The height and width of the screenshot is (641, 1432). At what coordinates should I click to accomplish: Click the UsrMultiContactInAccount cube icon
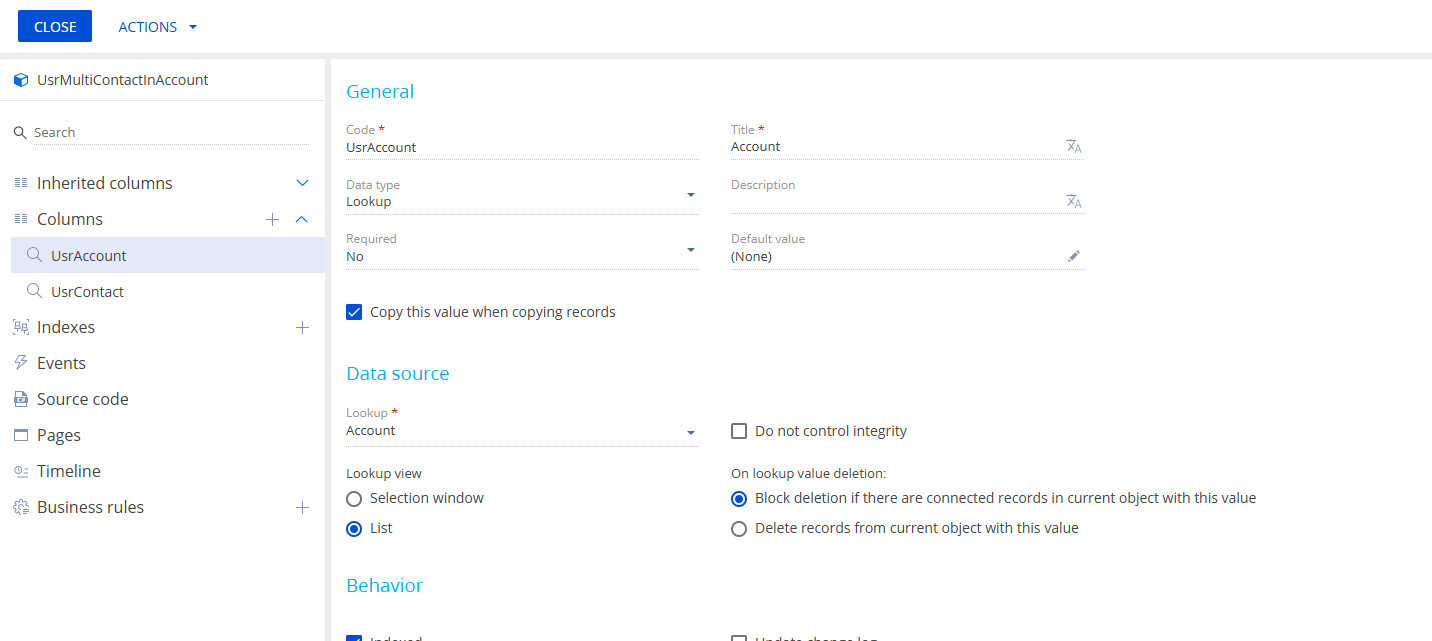20,80
